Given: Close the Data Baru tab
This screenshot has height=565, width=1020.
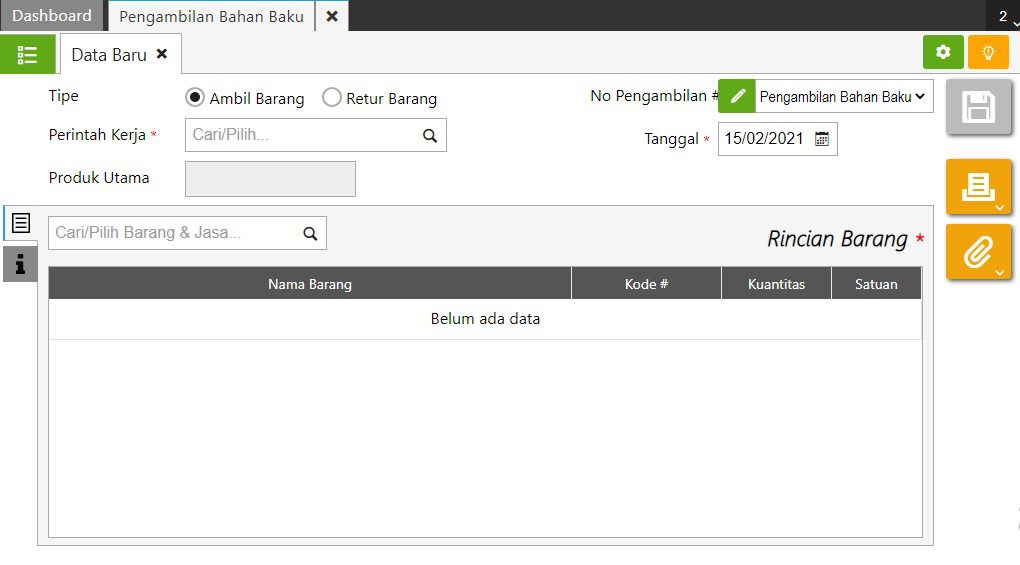Looking at the screenshot, I should (162, 54).
